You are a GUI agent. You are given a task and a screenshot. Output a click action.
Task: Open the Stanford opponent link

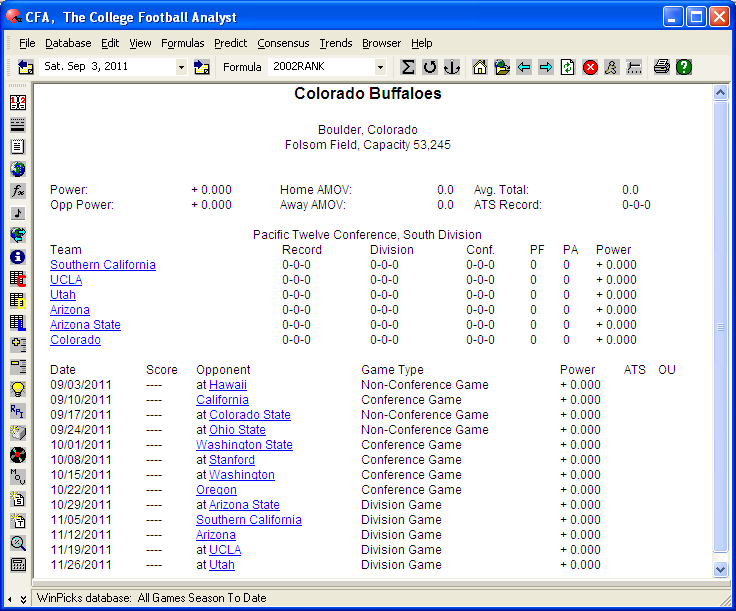tap(232, 460)
